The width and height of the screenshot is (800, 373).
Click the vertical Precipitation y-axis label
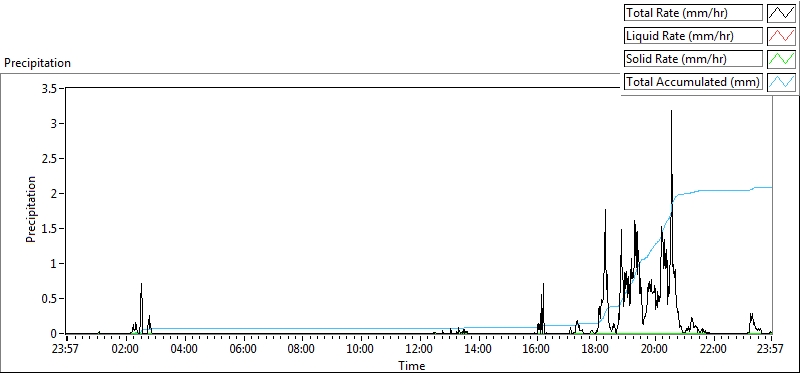point(31,210)
